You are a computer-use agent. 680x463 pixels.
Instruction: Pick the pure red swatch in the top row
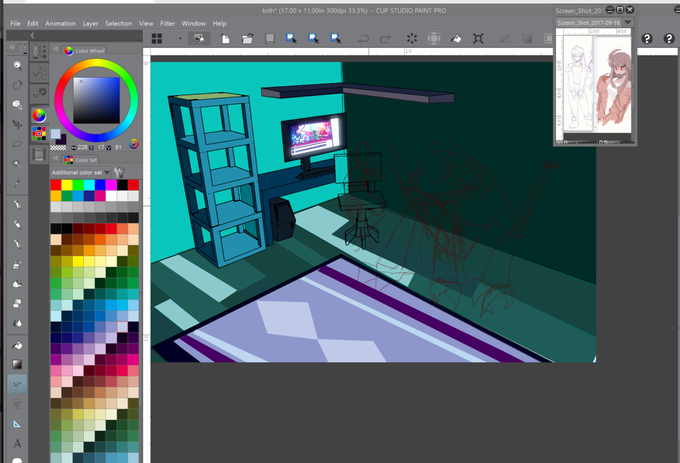point(56,185)
